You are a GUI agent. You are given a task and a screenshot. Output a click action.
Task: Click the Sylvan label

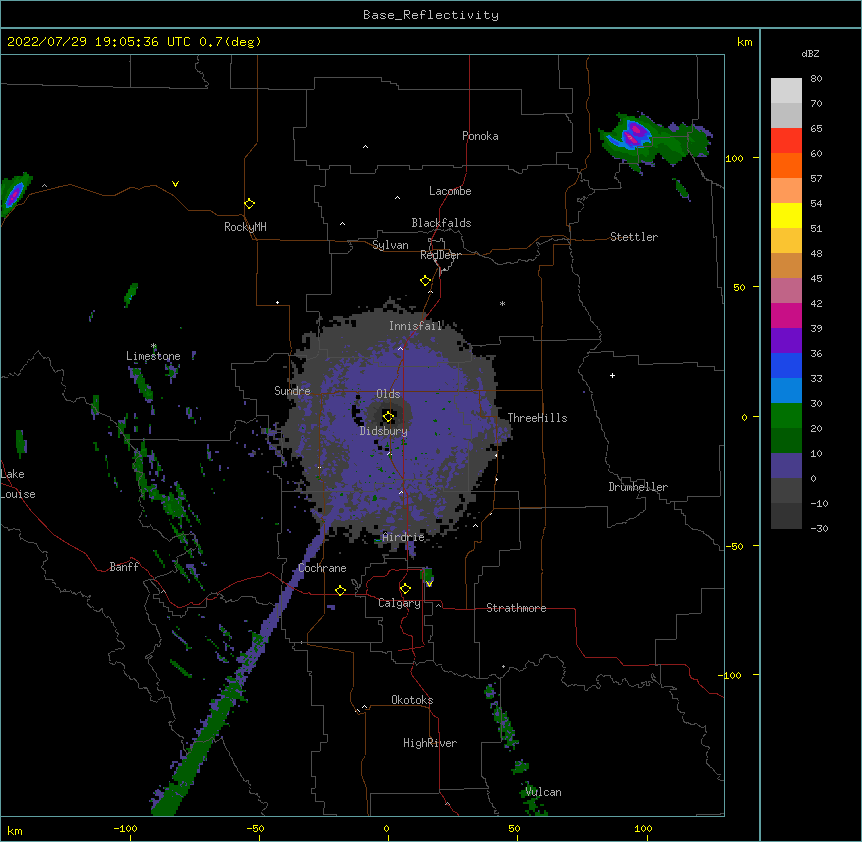390,245
